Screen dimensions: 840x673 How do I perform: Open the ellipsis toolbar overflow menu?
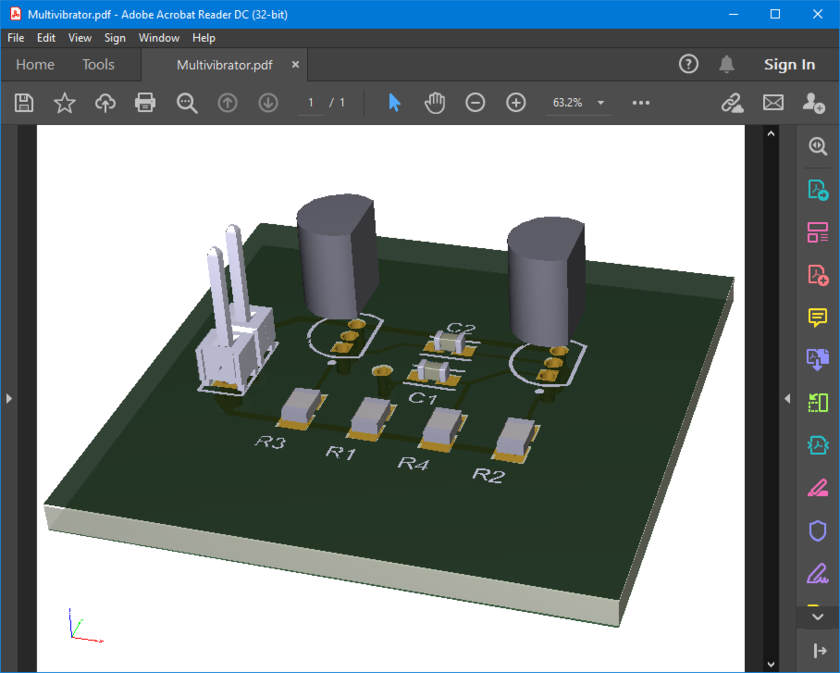[640, 102]
